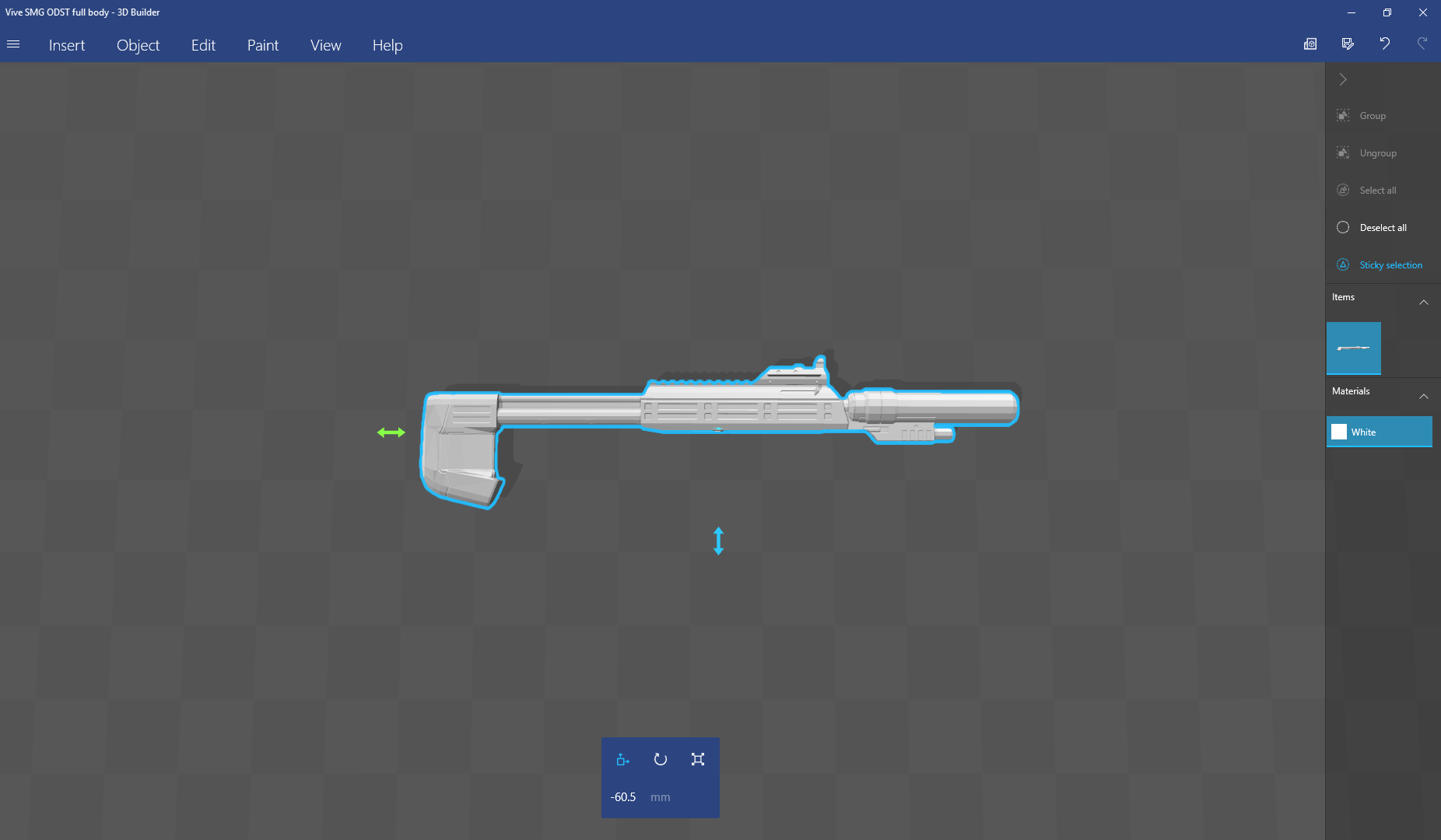The image size is (1441, 840).
Task: Open the View menu
Action: 326,45
